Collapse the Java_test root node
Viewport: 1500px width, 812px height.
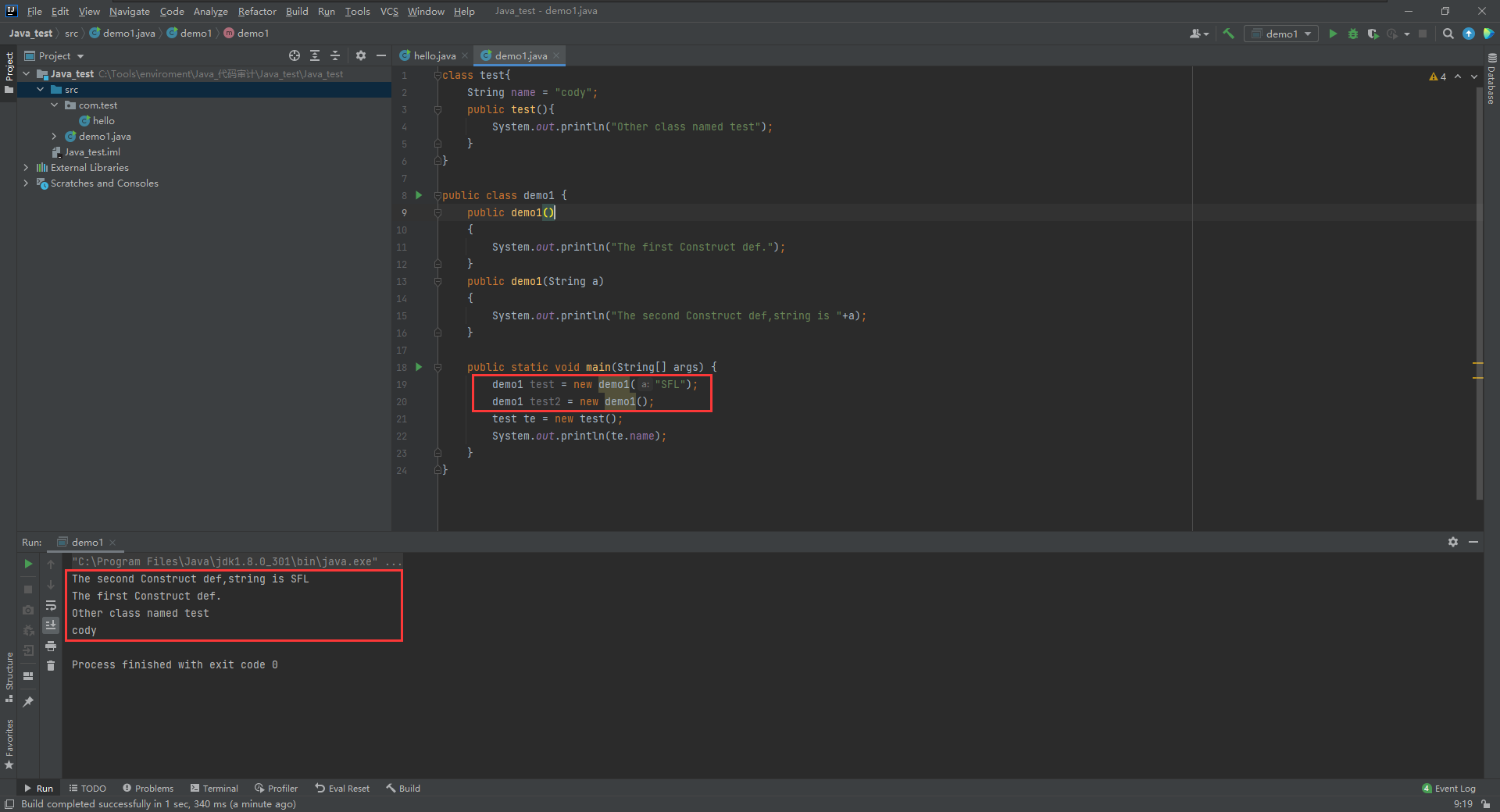tap(27, 73)
